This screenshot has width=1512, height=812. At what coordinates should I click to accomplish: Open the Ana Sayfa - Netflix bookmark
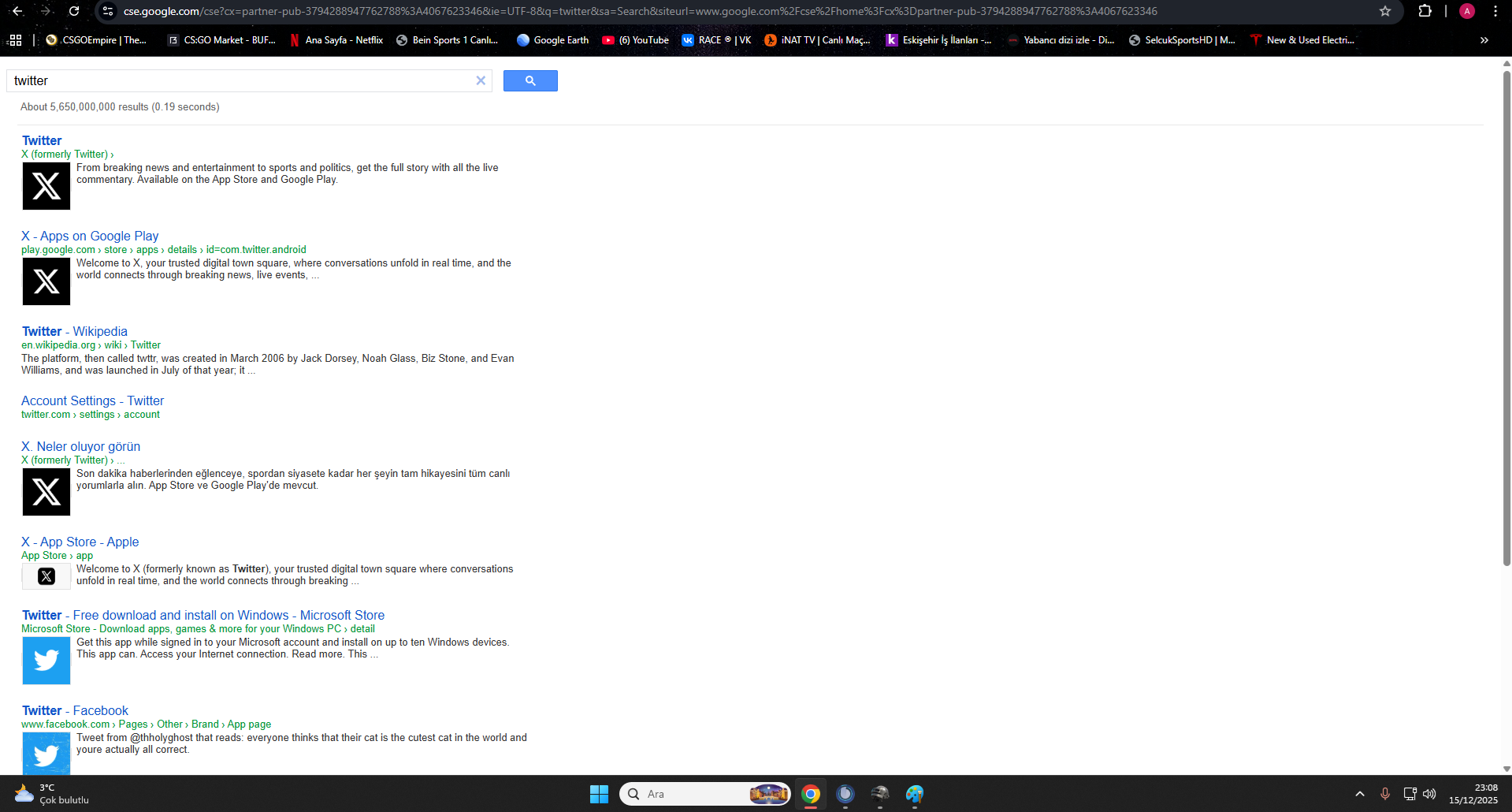click(x=336, y=40)
